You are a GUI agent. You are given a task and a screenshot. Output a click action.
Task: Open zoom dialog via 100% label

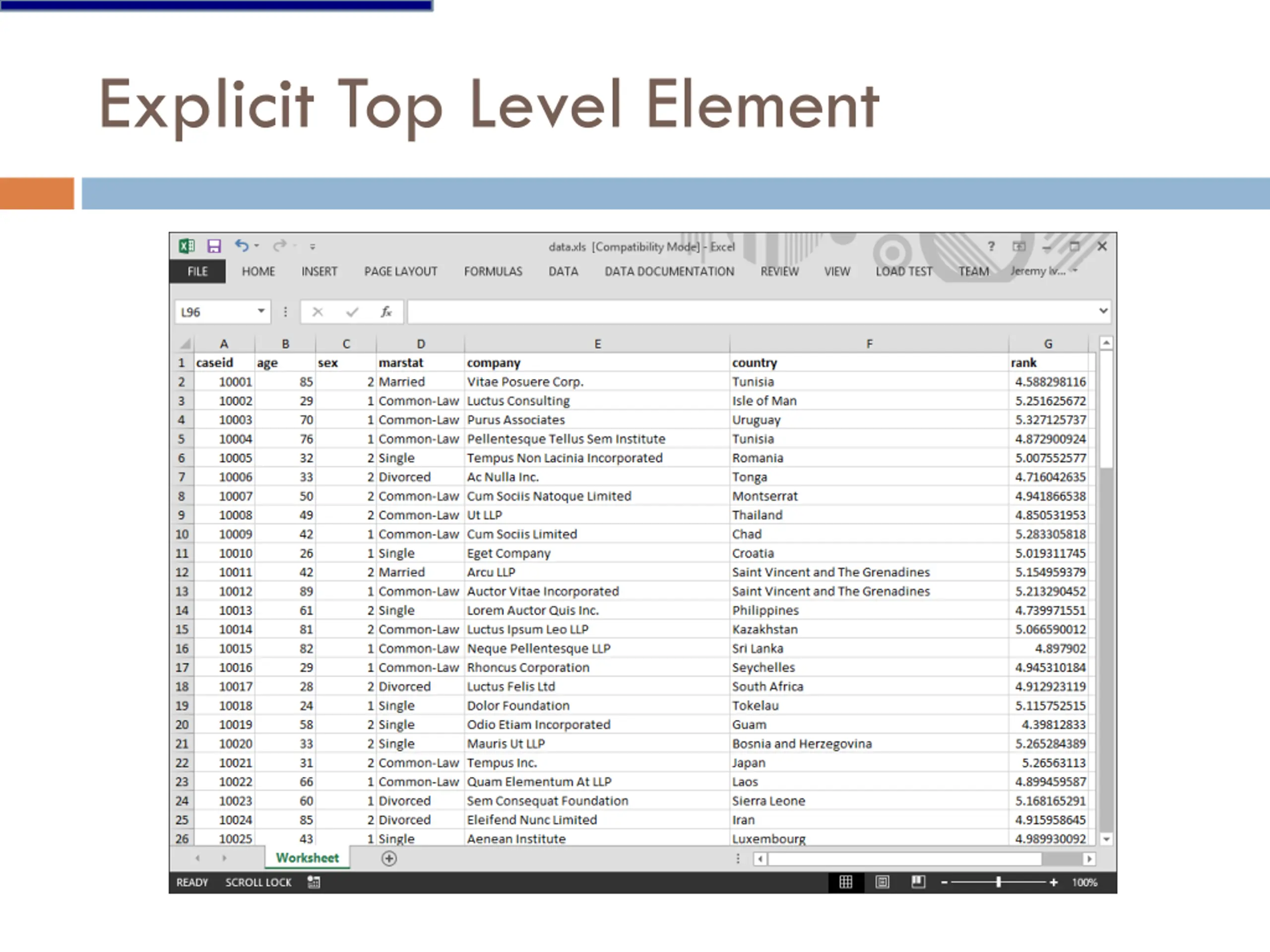(x=1084, y=883)
